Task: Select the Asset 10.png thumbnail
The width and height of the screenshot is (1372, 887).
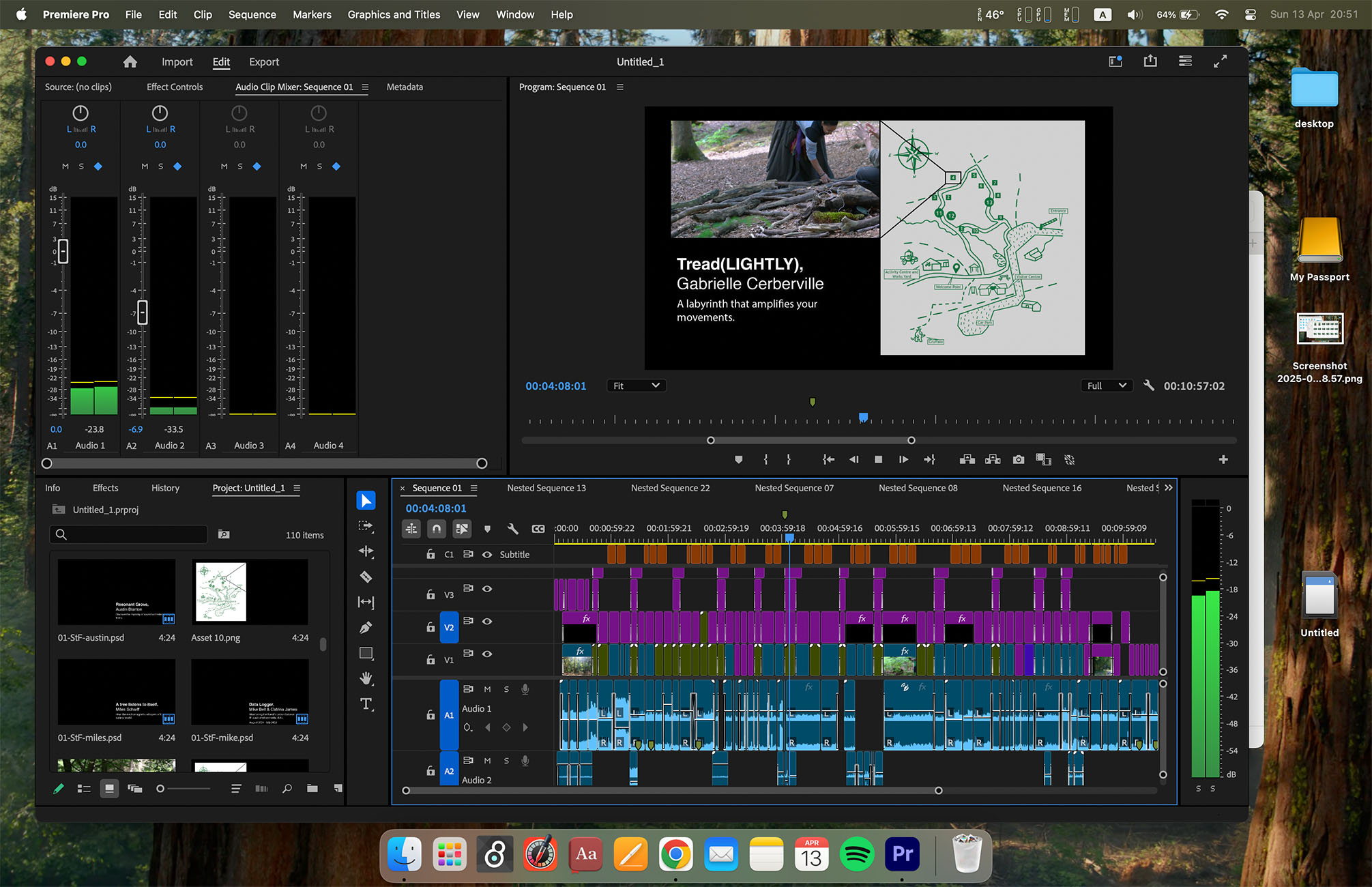Action: pos(250,592)
